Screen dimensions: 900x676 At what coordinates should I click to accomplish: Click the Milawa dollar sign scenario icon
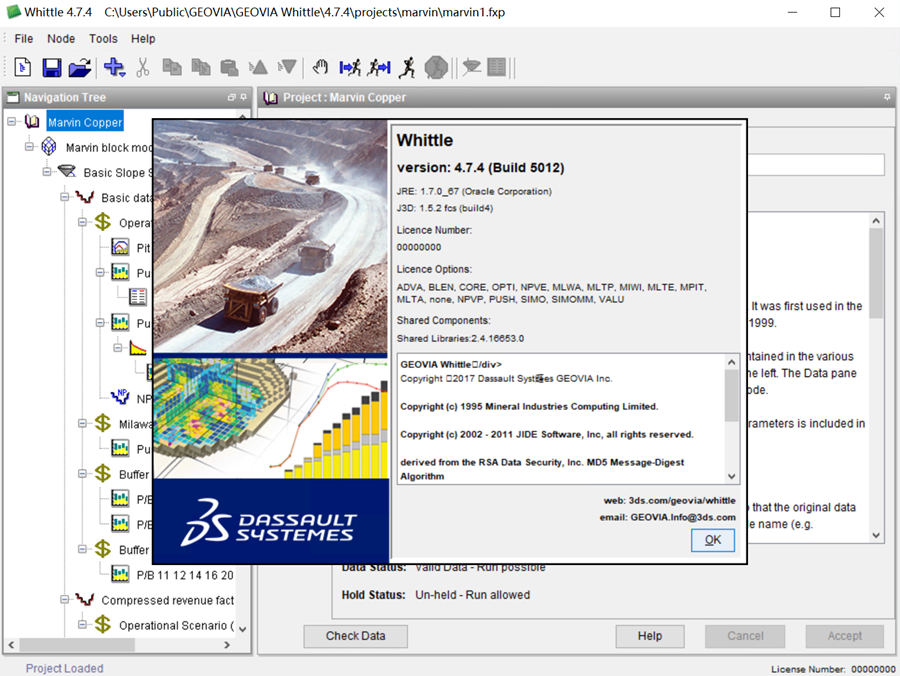102,423
